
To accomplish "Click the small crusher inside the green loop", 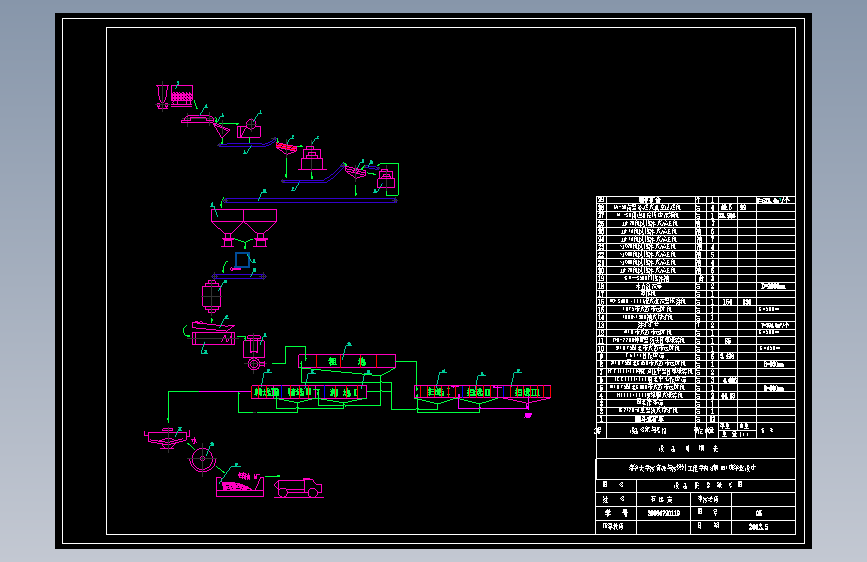I will pyautogui.click(x=386, y=179).
